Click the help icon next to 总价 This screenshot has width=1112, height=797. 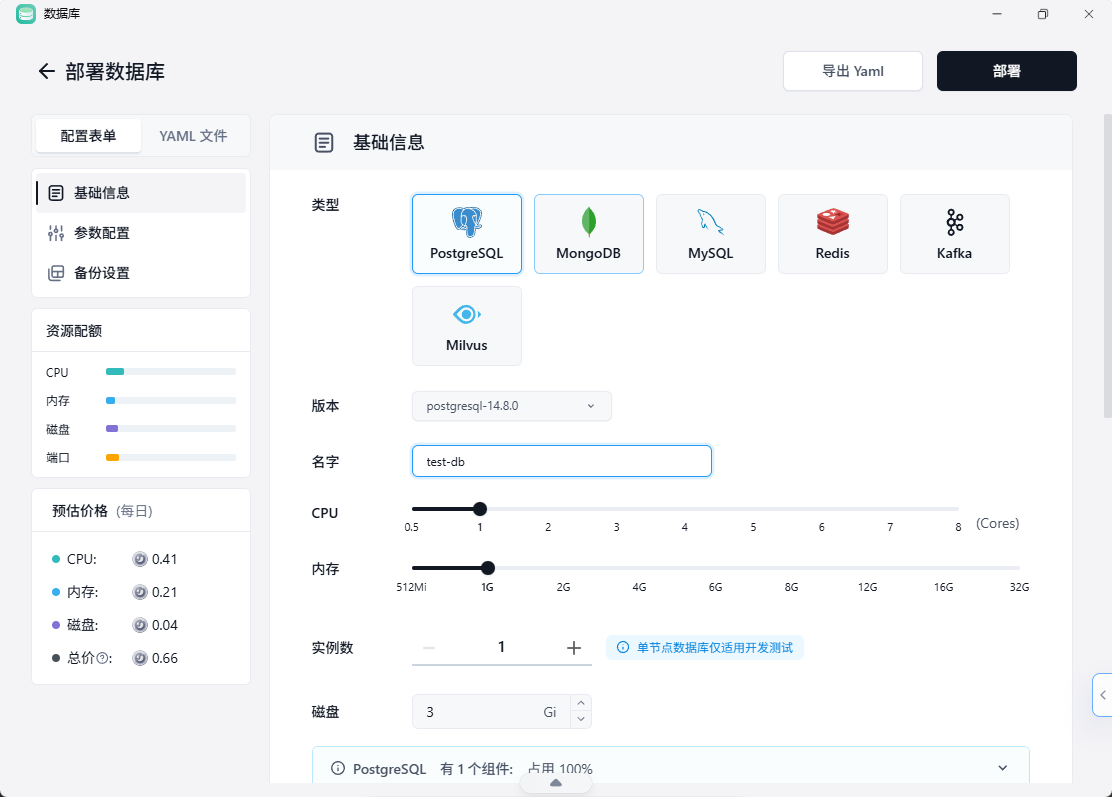(103, 658)
